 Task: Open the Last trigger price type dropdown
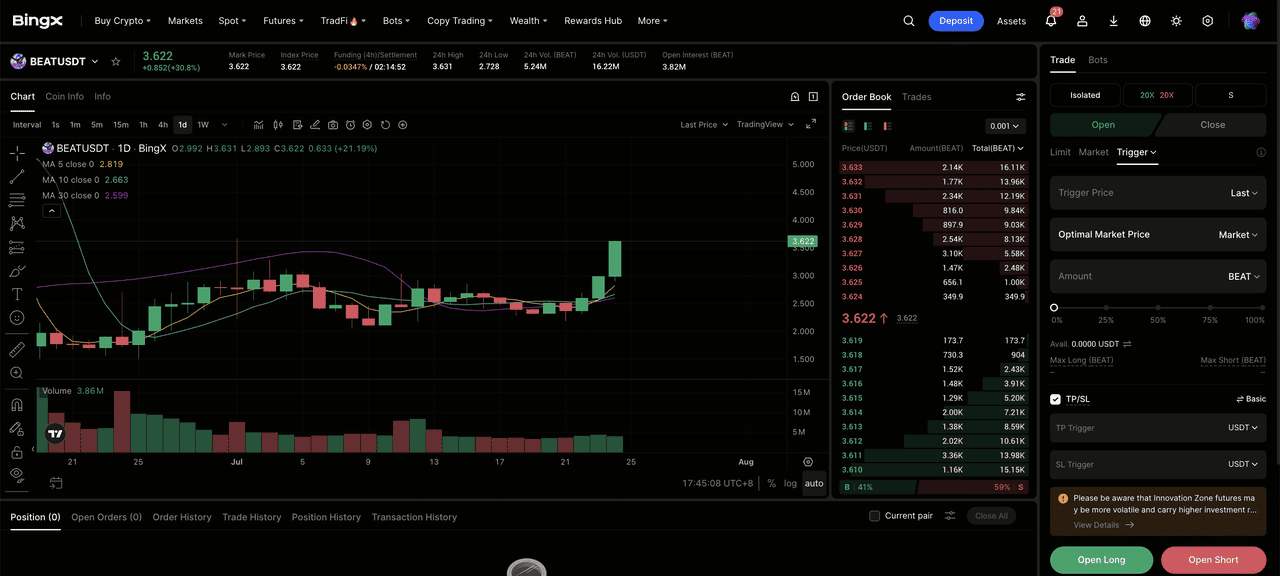1244,193
